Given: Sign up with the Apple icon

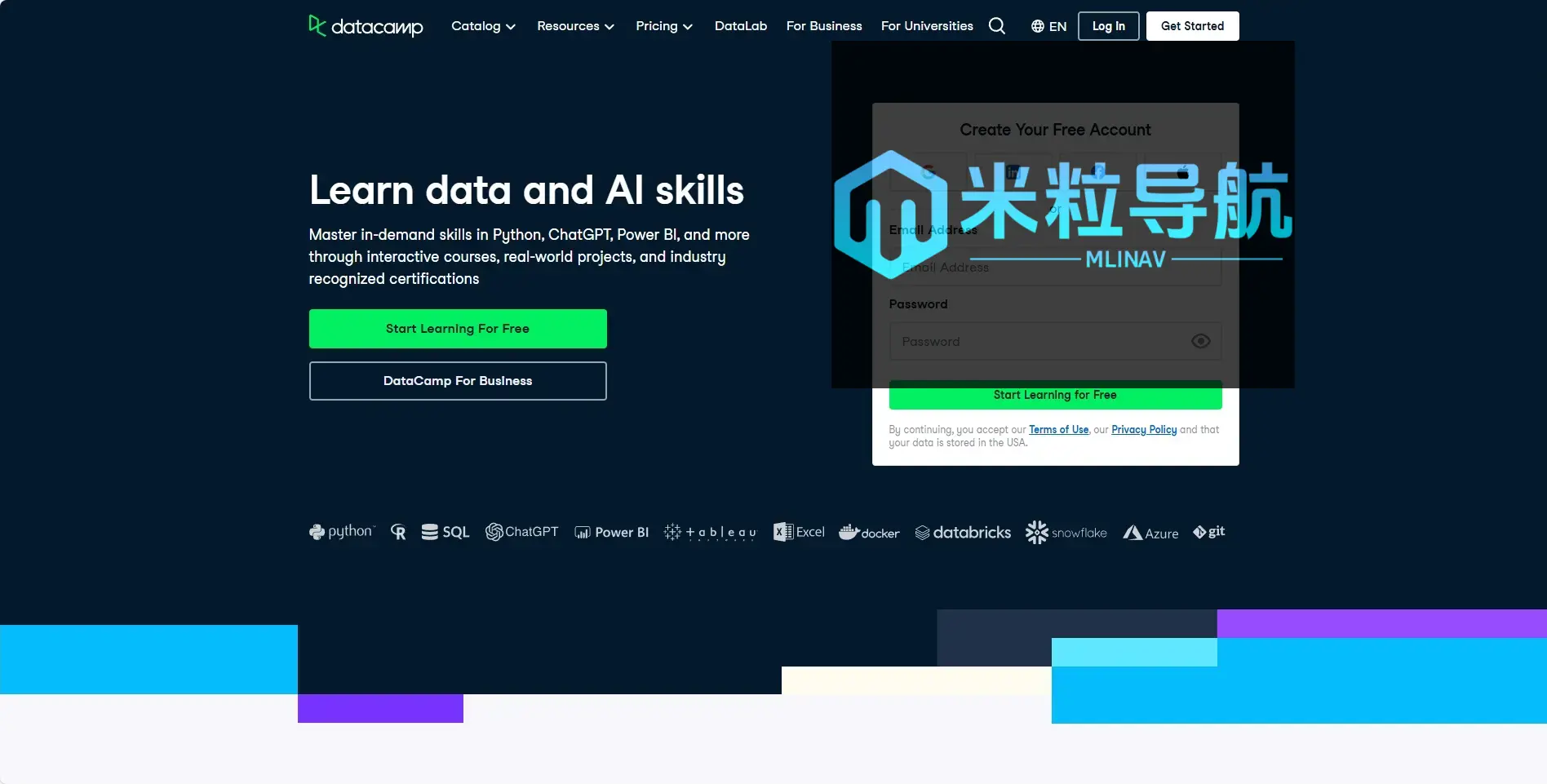Looking at the screenshot, I should pos(1183,172).
